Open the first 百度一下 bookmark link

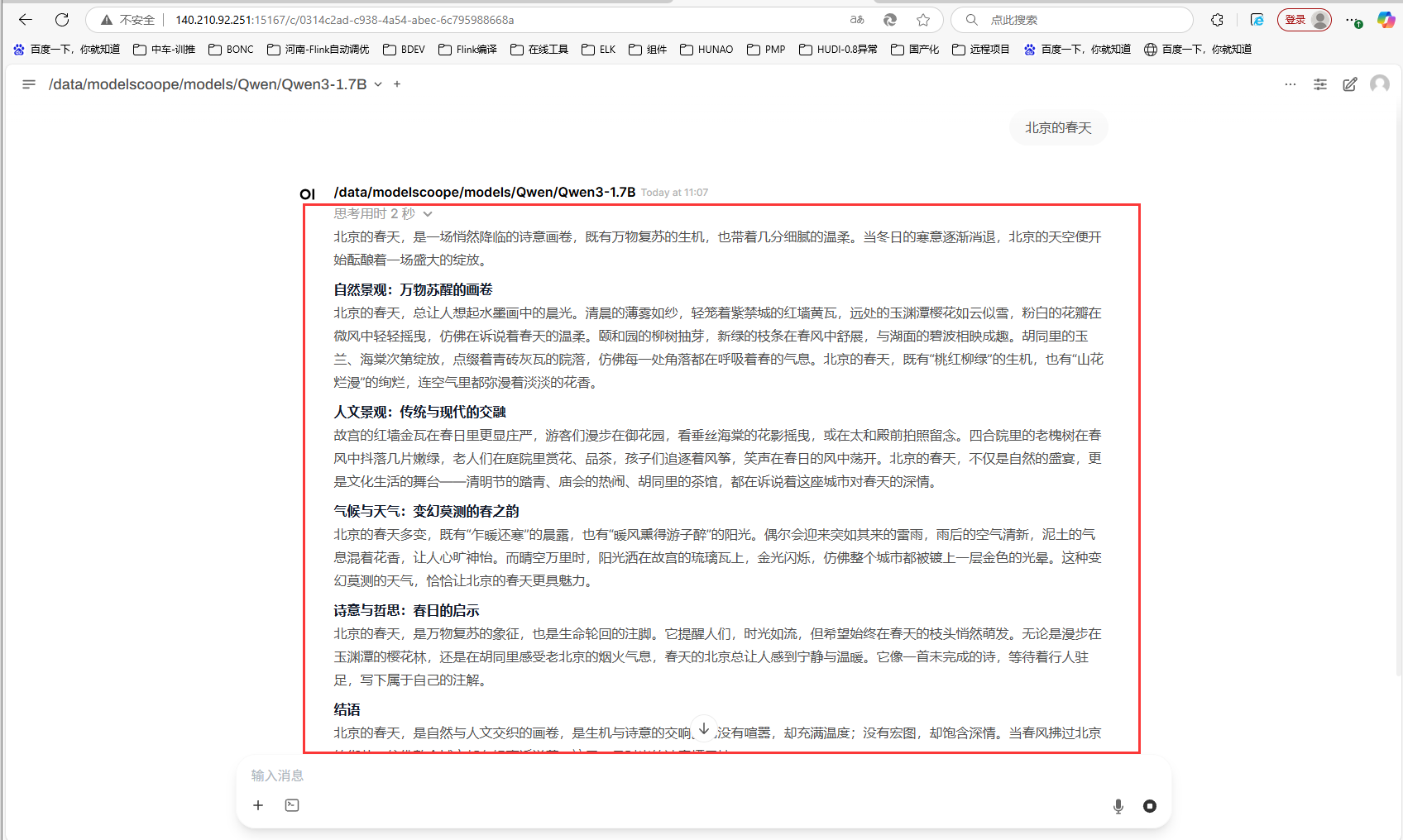click(x=66, y=50)
